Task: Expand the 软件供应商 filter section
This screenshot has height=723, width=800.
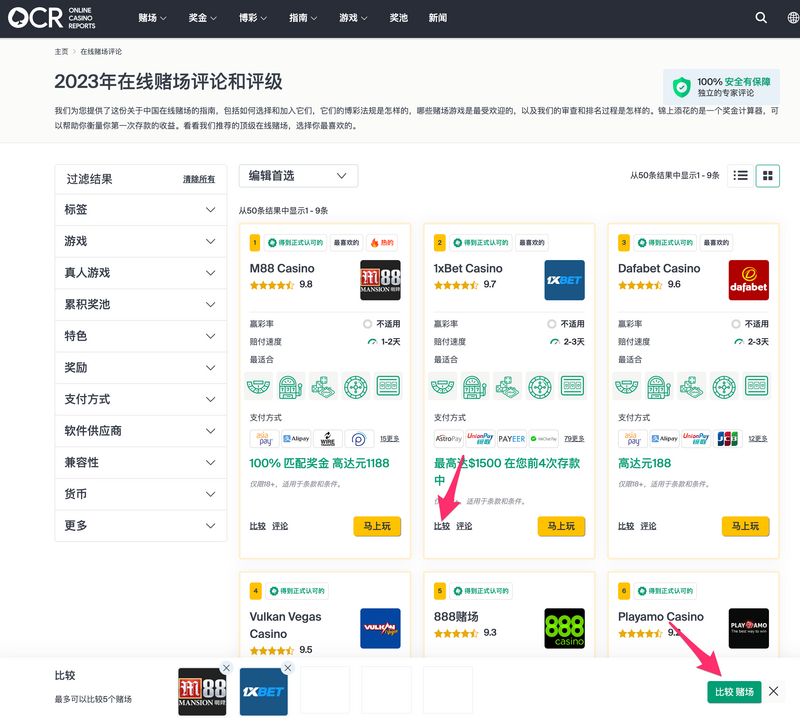Action: coord(140,431)
